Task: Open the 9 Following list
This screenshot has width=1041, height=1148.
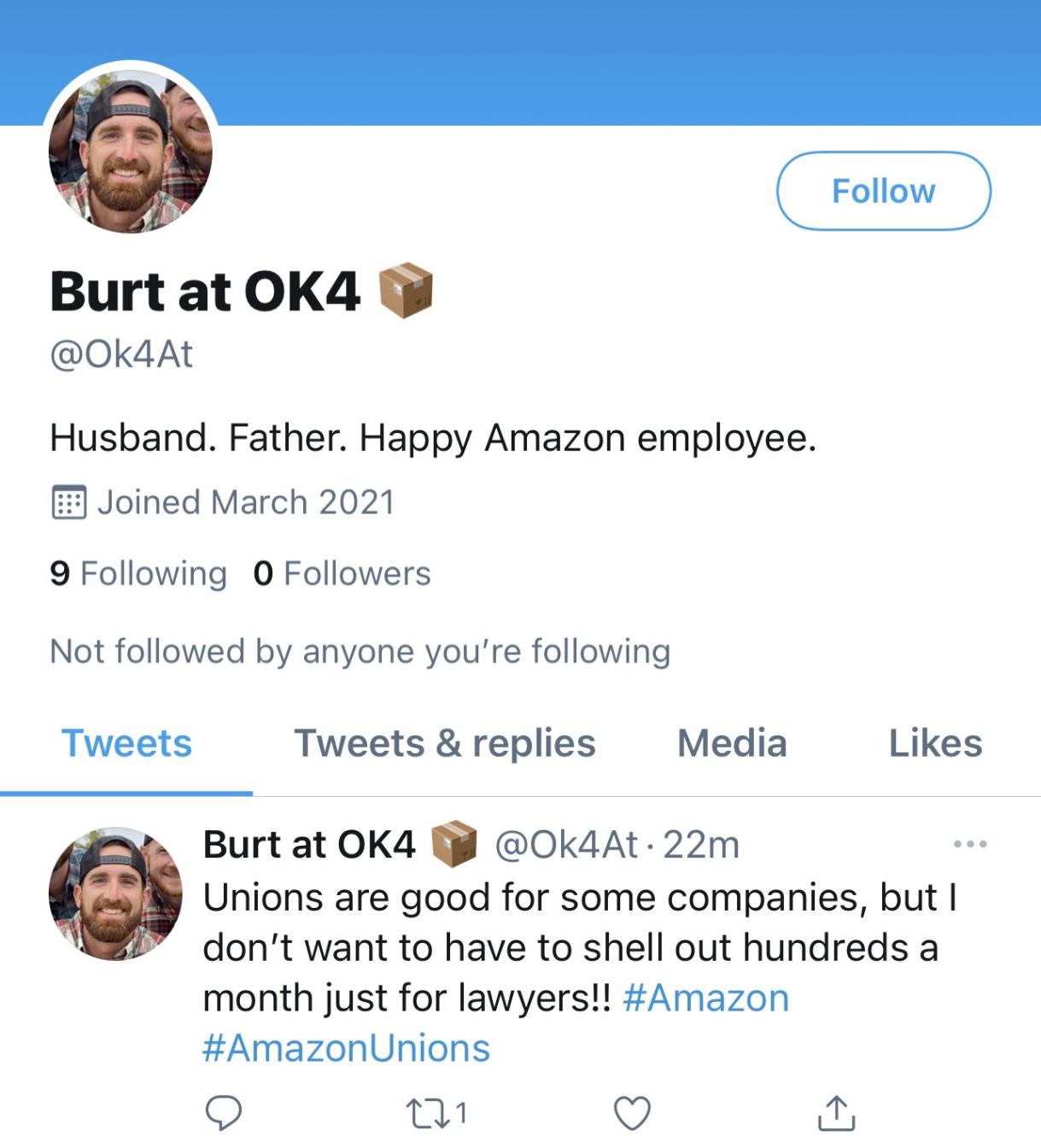Action: click(138, 573)
